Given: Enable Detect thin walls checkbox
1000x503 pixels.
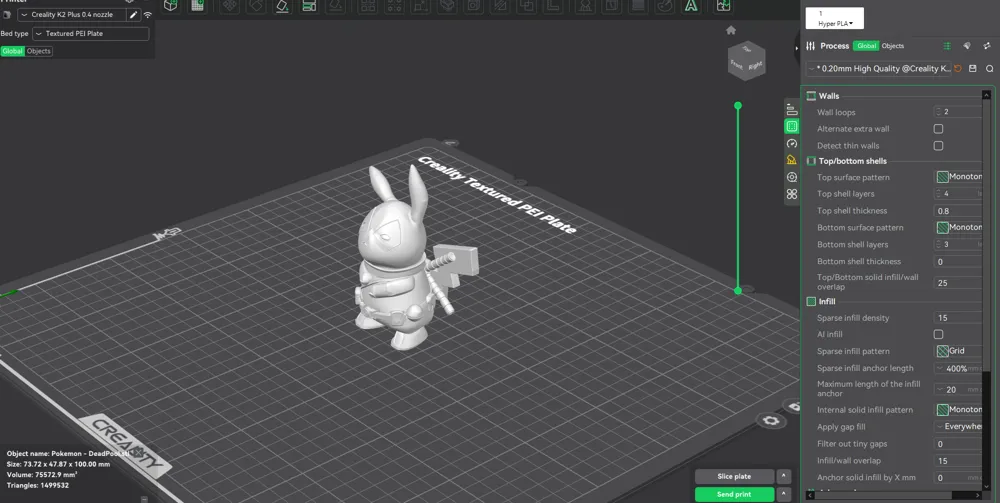Looking at the screenshot, I should tap(938, 145).
